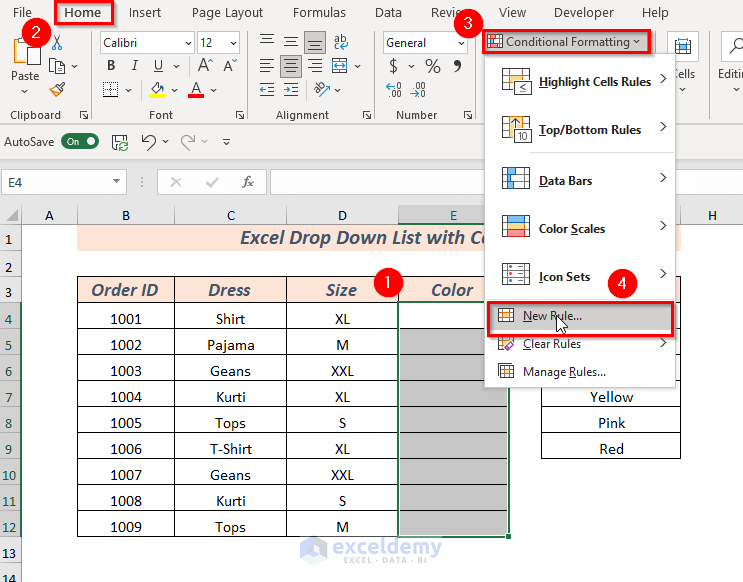This screenshot has height=582, width=743.
Task: Toggle Center horizontal alignment
Action: click(291, 66)
